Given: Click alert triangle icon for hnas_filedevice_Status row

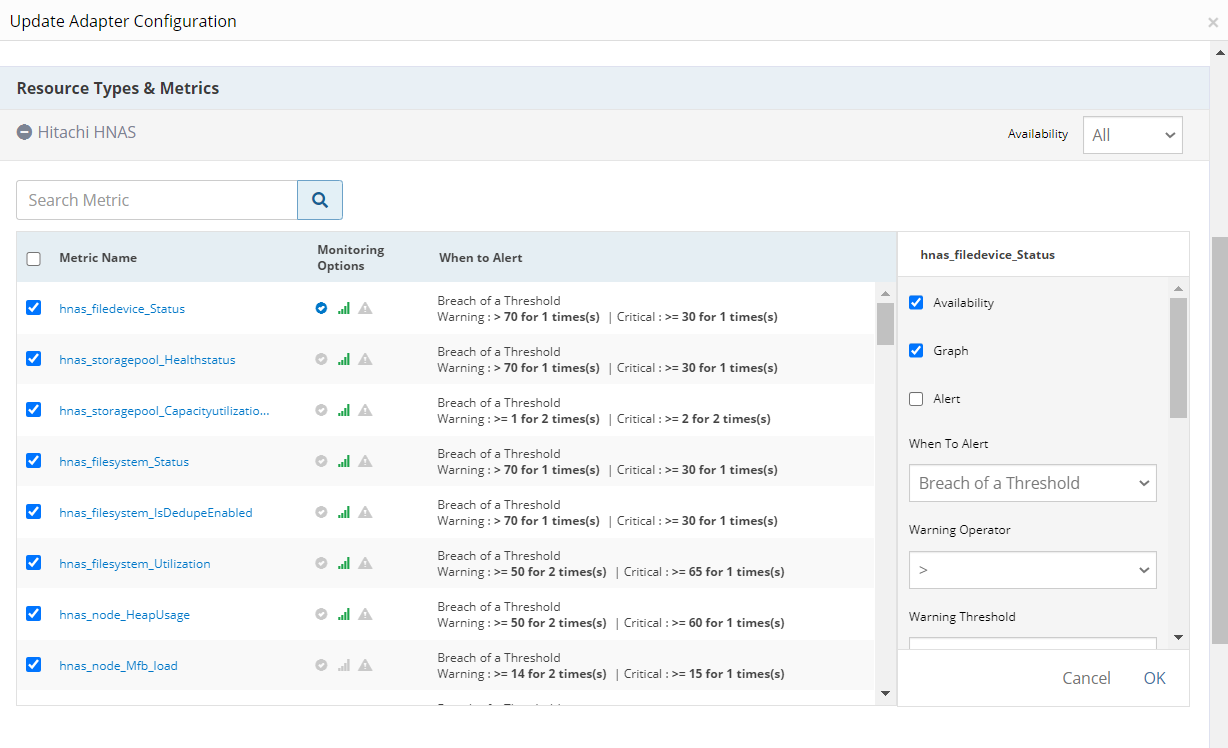Looking at the screenshot, I should (365, 308).
